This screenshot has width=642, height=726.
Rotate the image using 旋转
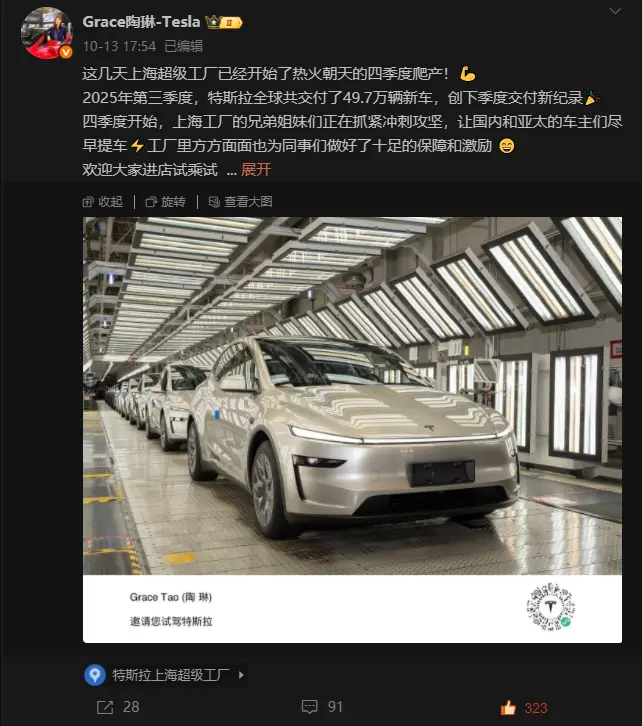[165, 202]
